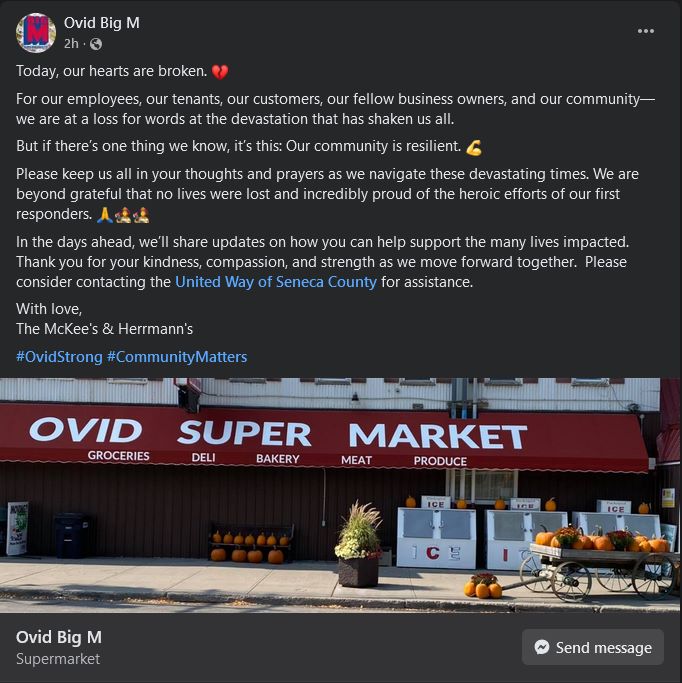Click the Messenger icon inside Send message

pos(542,647)
